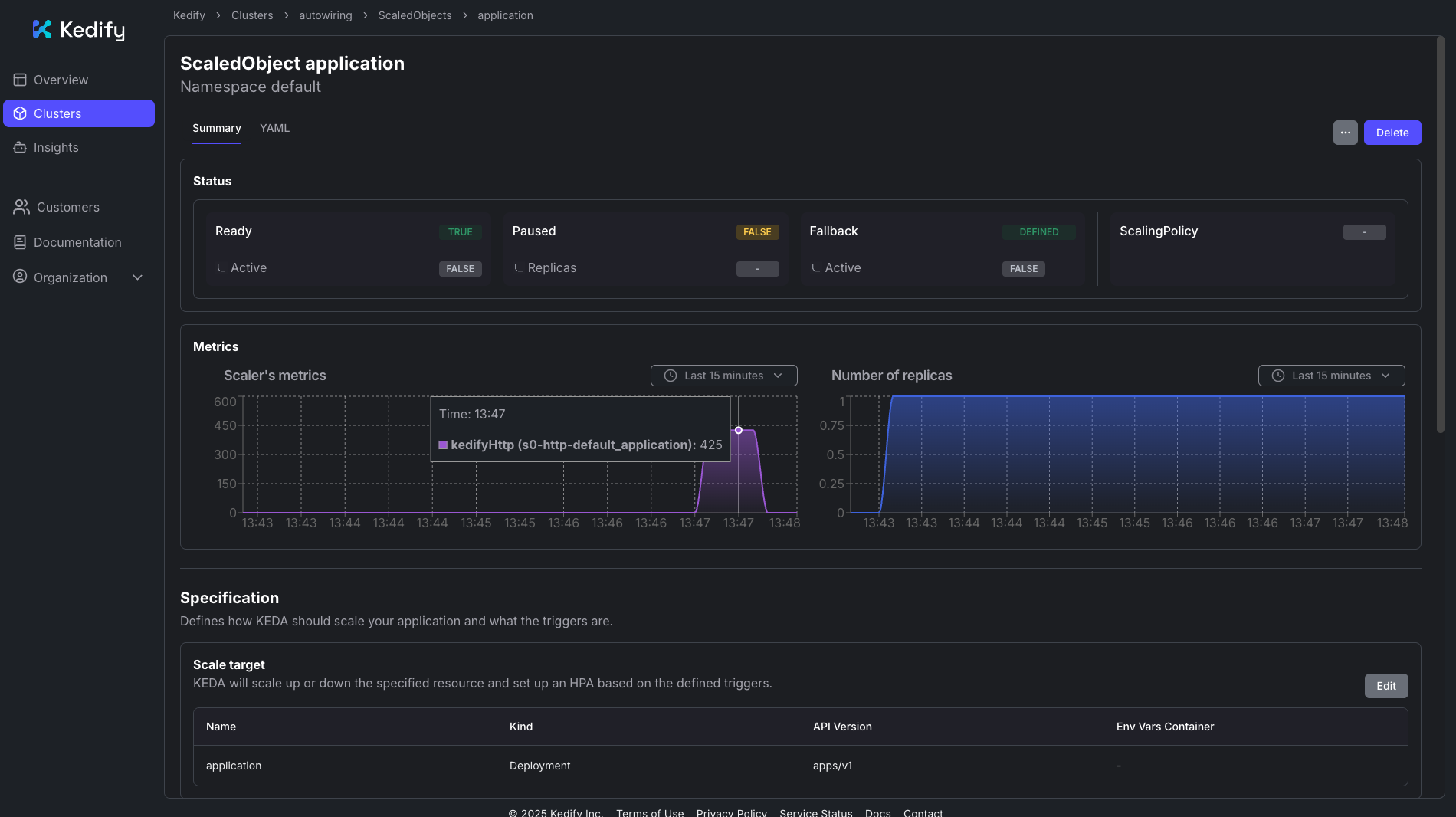The height and width of the screenshot is (817, 1456).
Task: Click the Fallback DEFINED status badge
Action: tap(1038, 232)
